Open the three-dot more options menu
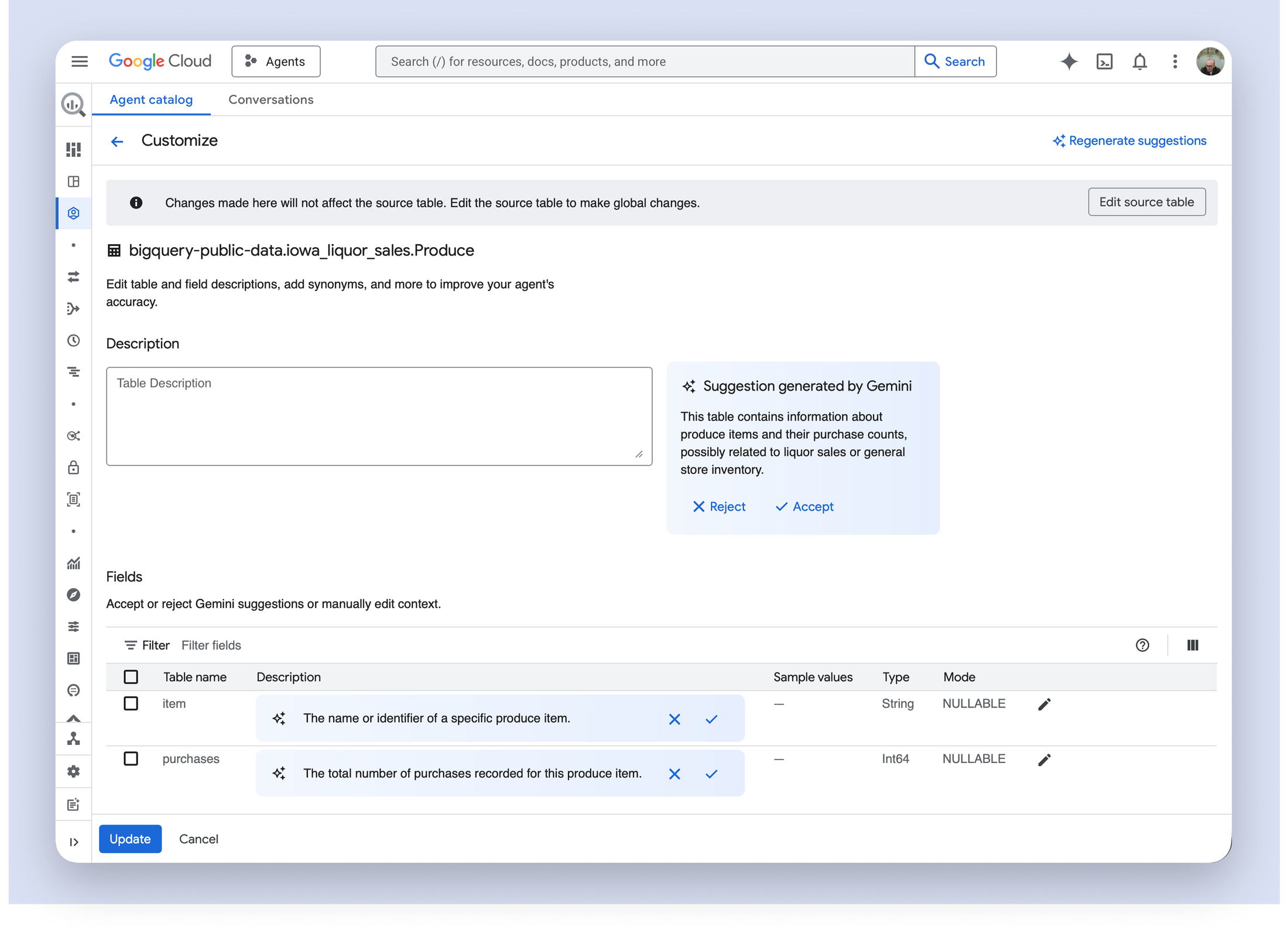Image resolution: width=1288 pixels, height=937 pixels. (1174, 61)
